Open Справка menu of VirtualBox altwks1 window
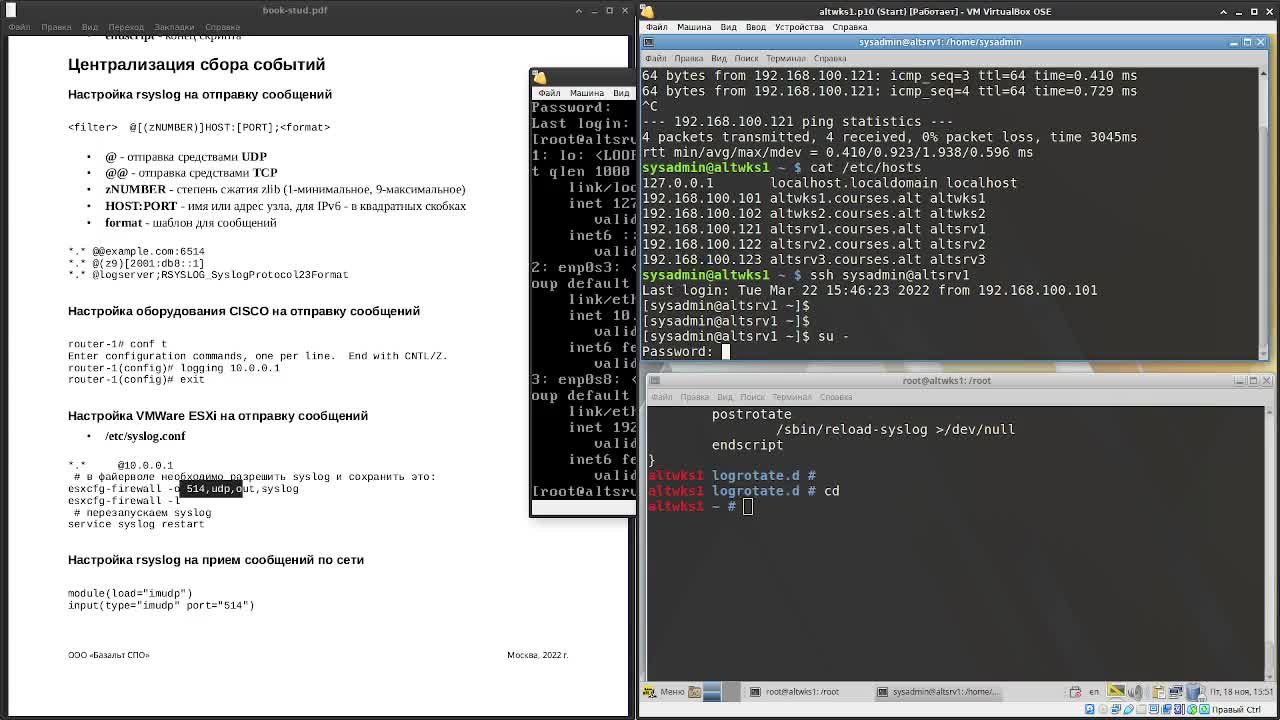The image size is (1280, 720). pyautogui.click(x=850, y=27)
